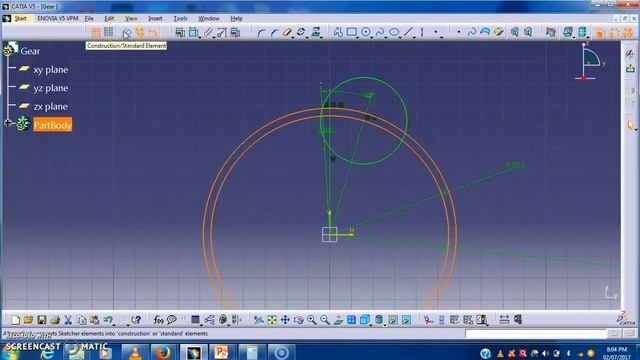Open Trim tool flyout arrow
Viewport: 640px width, 360px height.
pyautogui.click(x=293, y=37)
